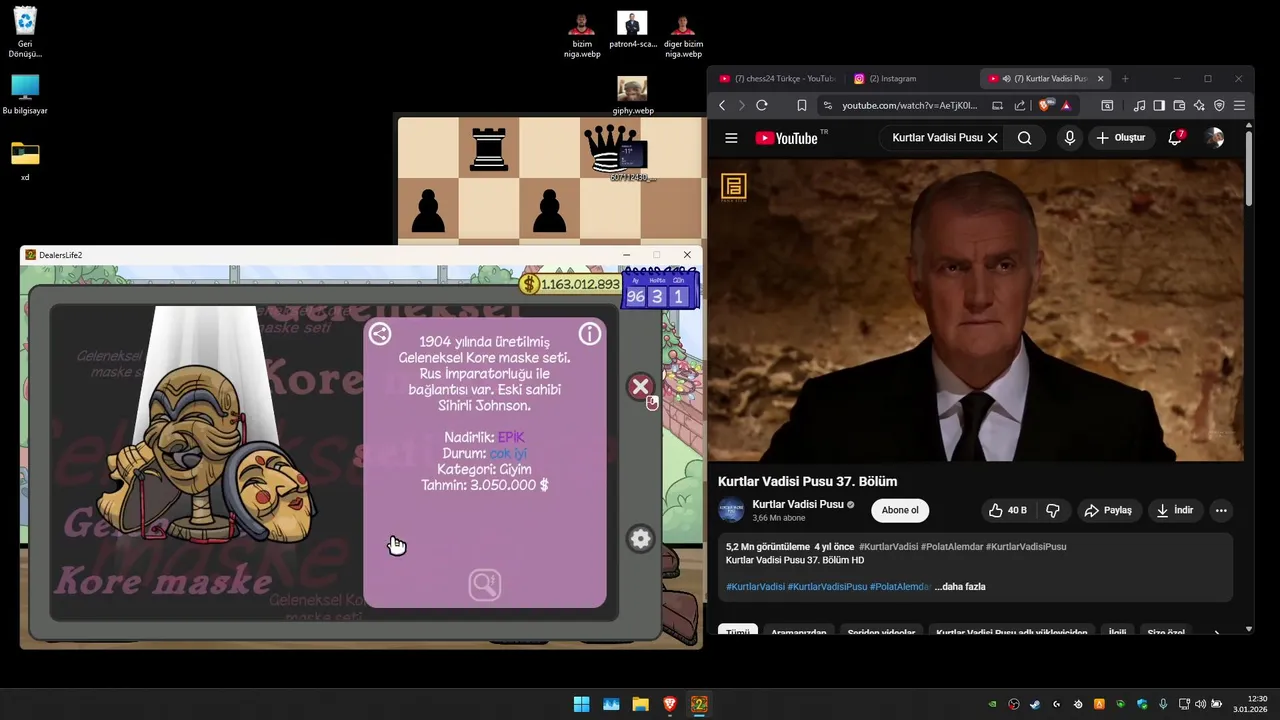Click the share page icon in address bar
1280x720 pixels.
[x=1019, y=105]
